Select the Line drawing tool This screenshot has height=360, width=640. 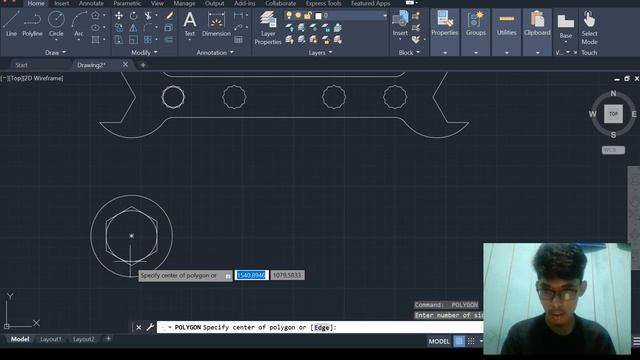(x=11, y=24)
